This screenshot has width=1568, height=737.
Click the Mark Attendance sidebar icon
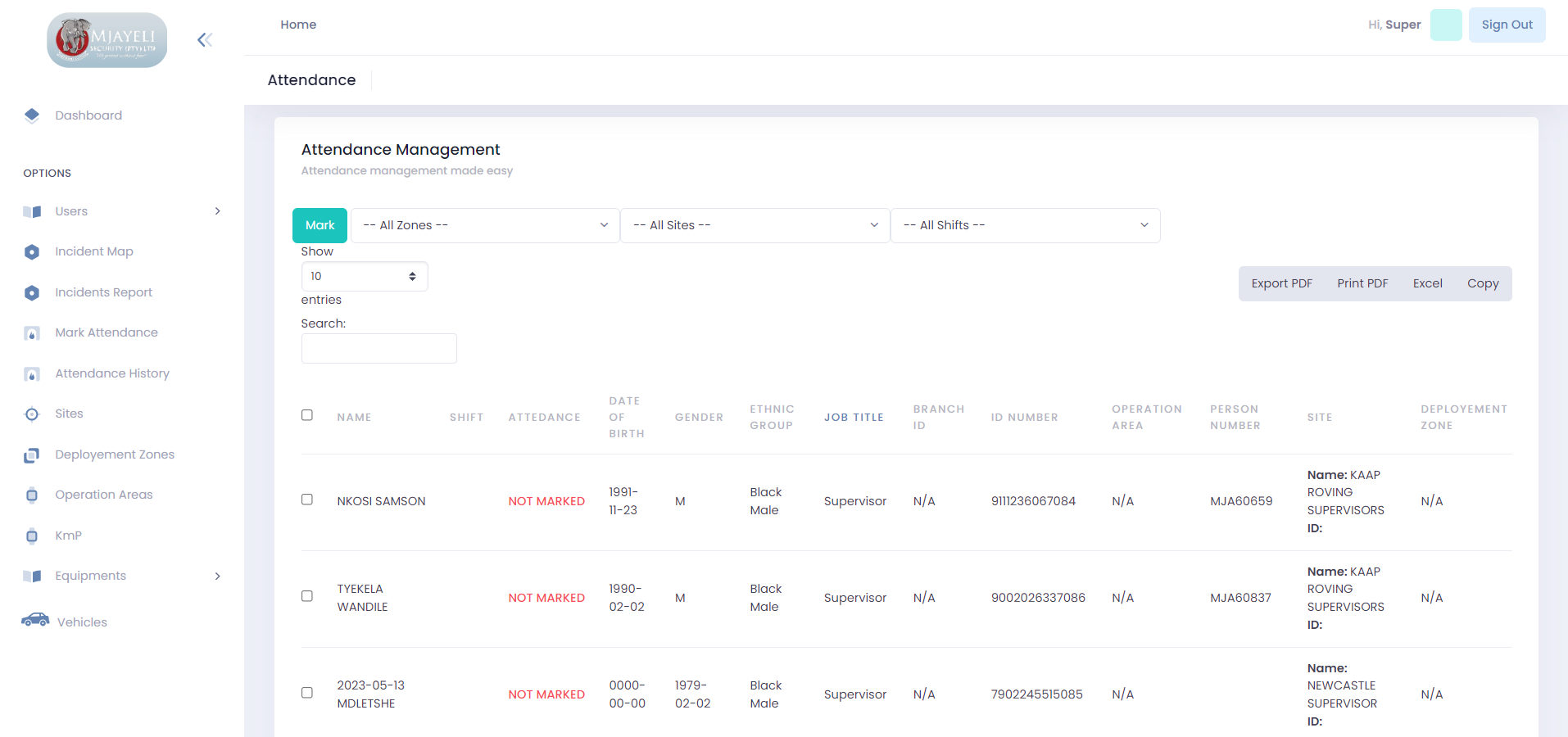tap(32, 333)
